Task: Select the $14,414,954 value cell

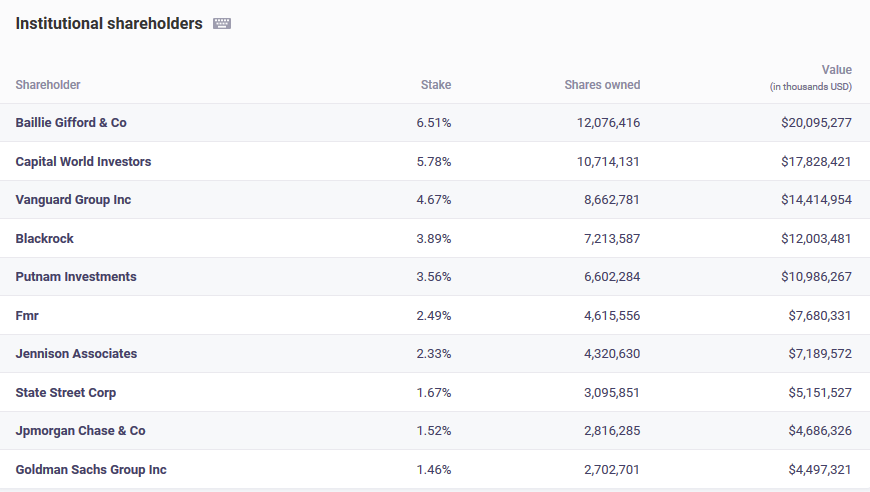Action: (x=816, y=200)
